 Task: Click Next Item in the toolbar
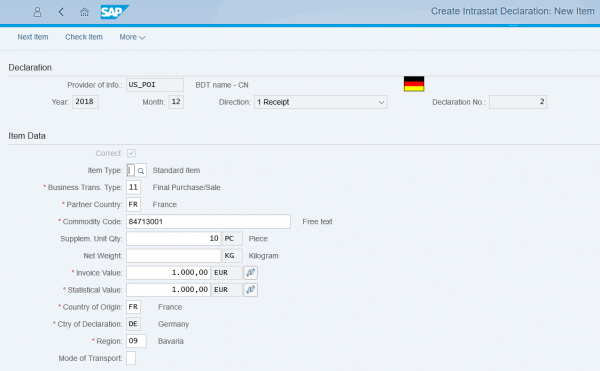click(x=33, y=37)
